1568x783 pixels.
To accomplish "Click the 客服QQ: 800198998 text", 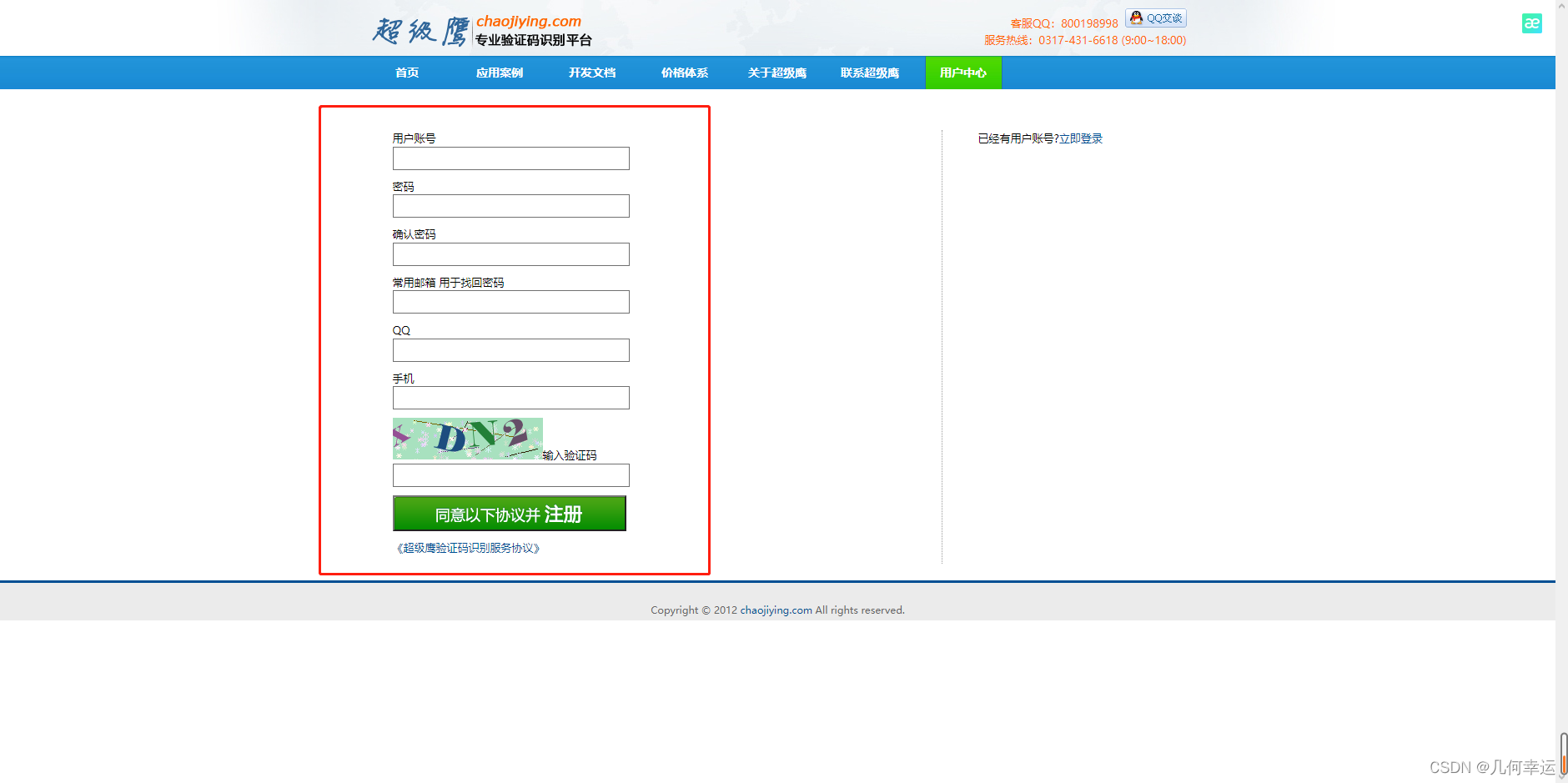I will pos(1064,23).
